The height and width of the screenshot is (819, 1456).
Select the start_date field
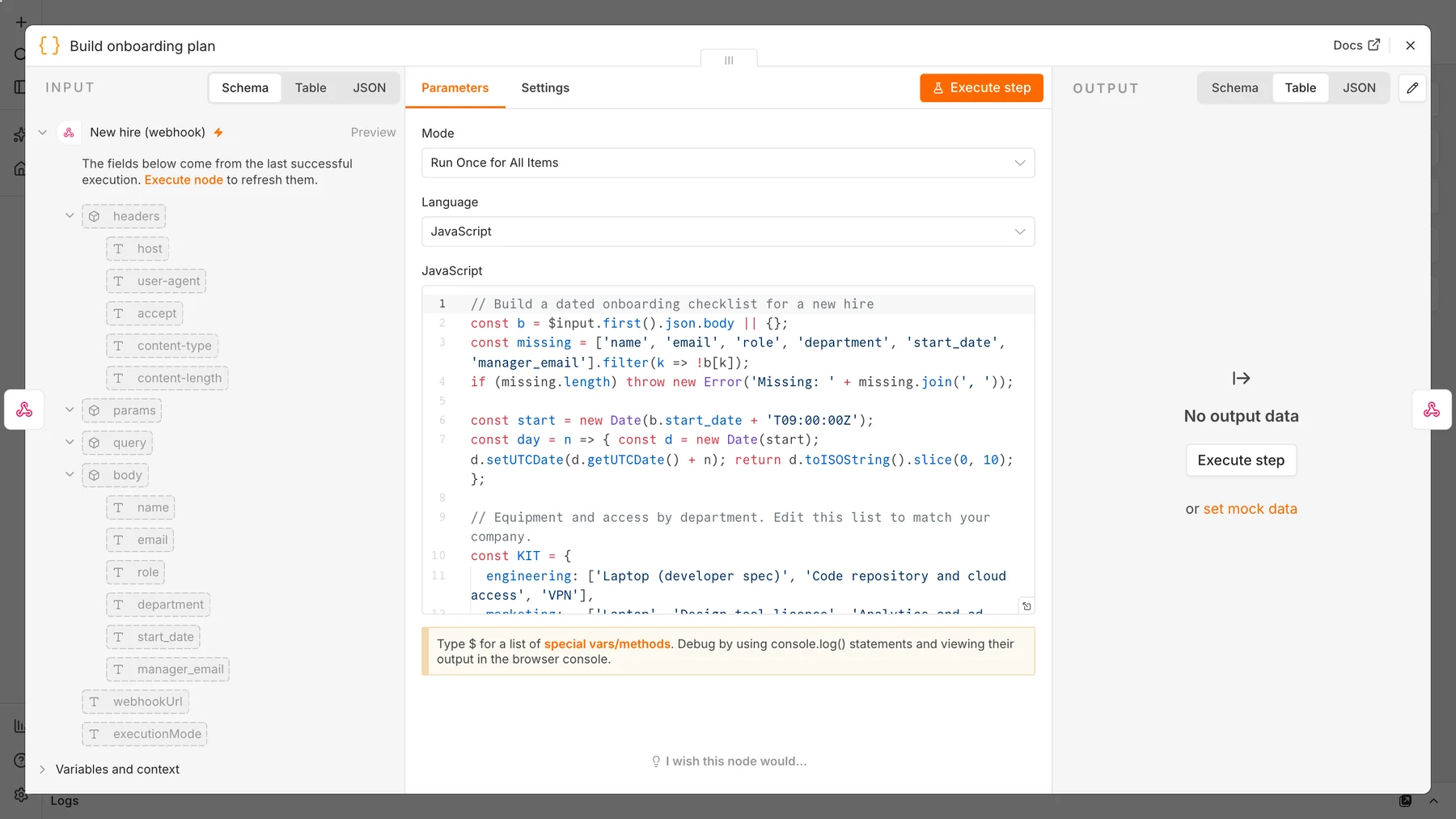pos(153,637)
